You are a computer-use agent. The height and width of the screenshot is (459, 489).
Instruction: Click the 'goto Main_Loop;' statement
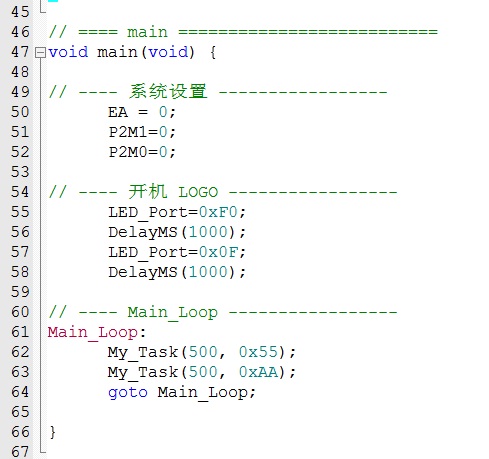(182, 392)
